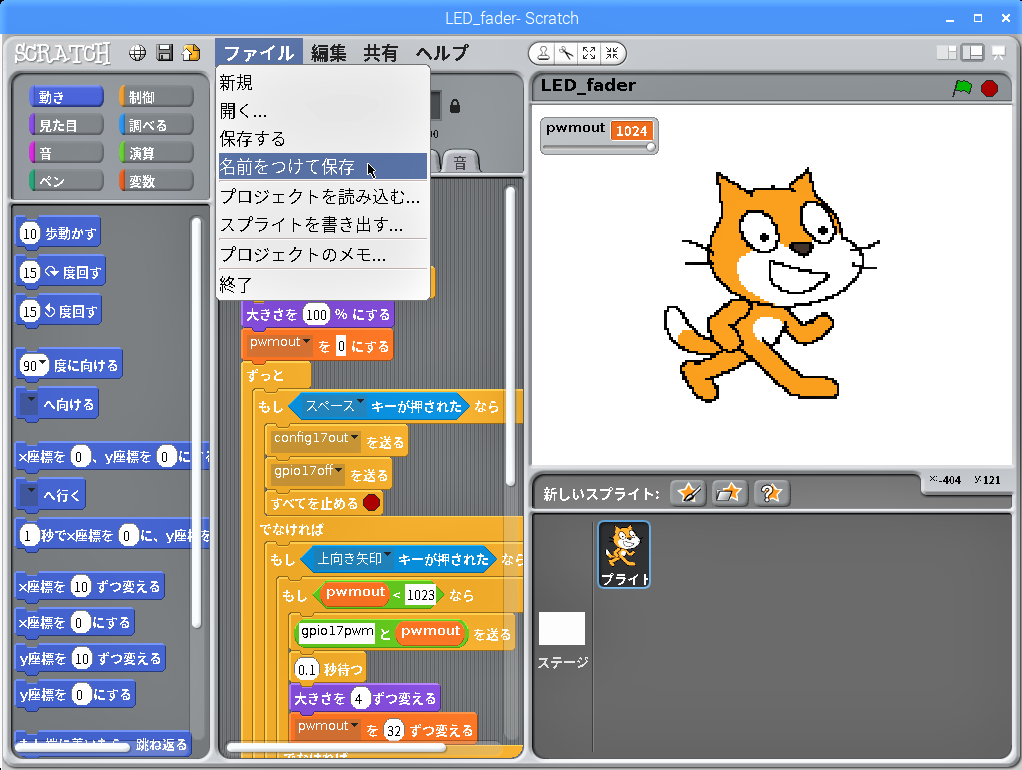This screenshot has width=1022, height=770.
Task: Choose 開く... from the file menu
Action: tap(323, 111)
